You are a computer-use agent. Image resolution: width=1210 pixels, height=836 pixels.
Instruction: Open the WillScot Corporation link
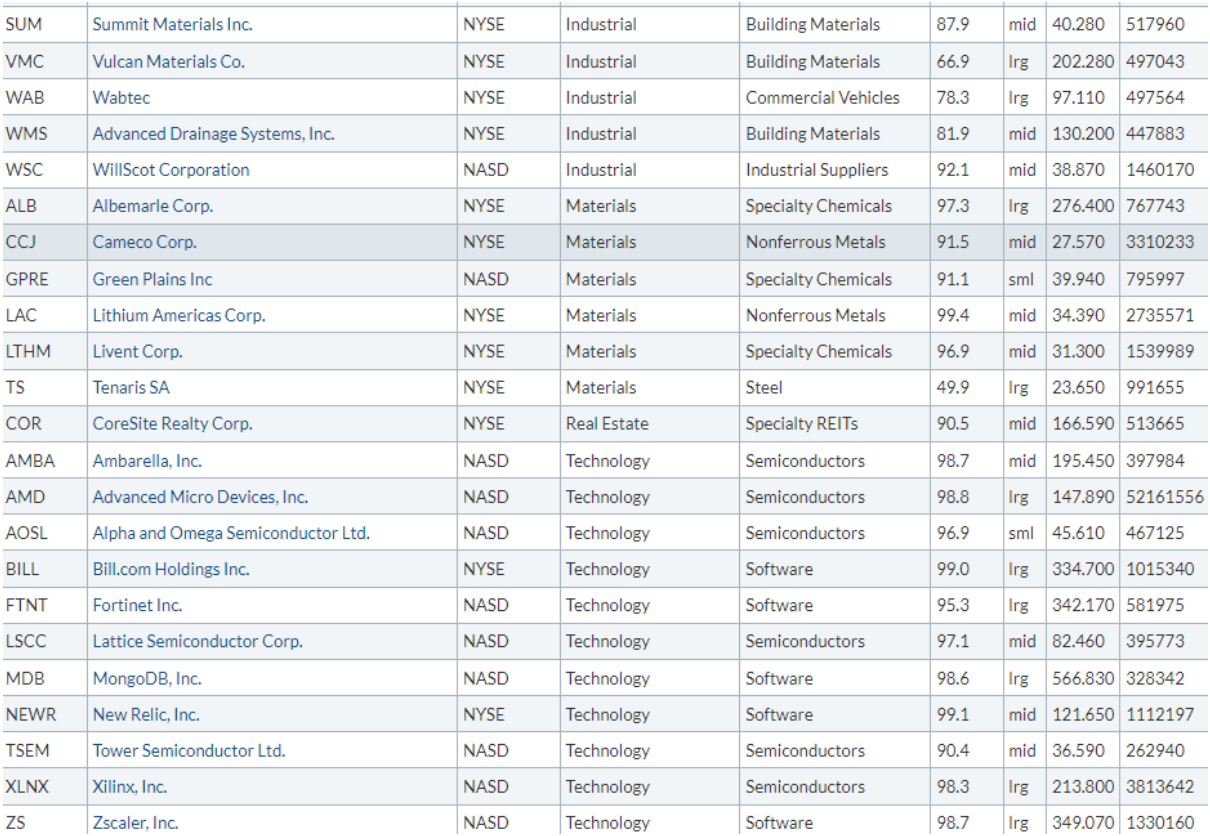click(x=171, y=170)
